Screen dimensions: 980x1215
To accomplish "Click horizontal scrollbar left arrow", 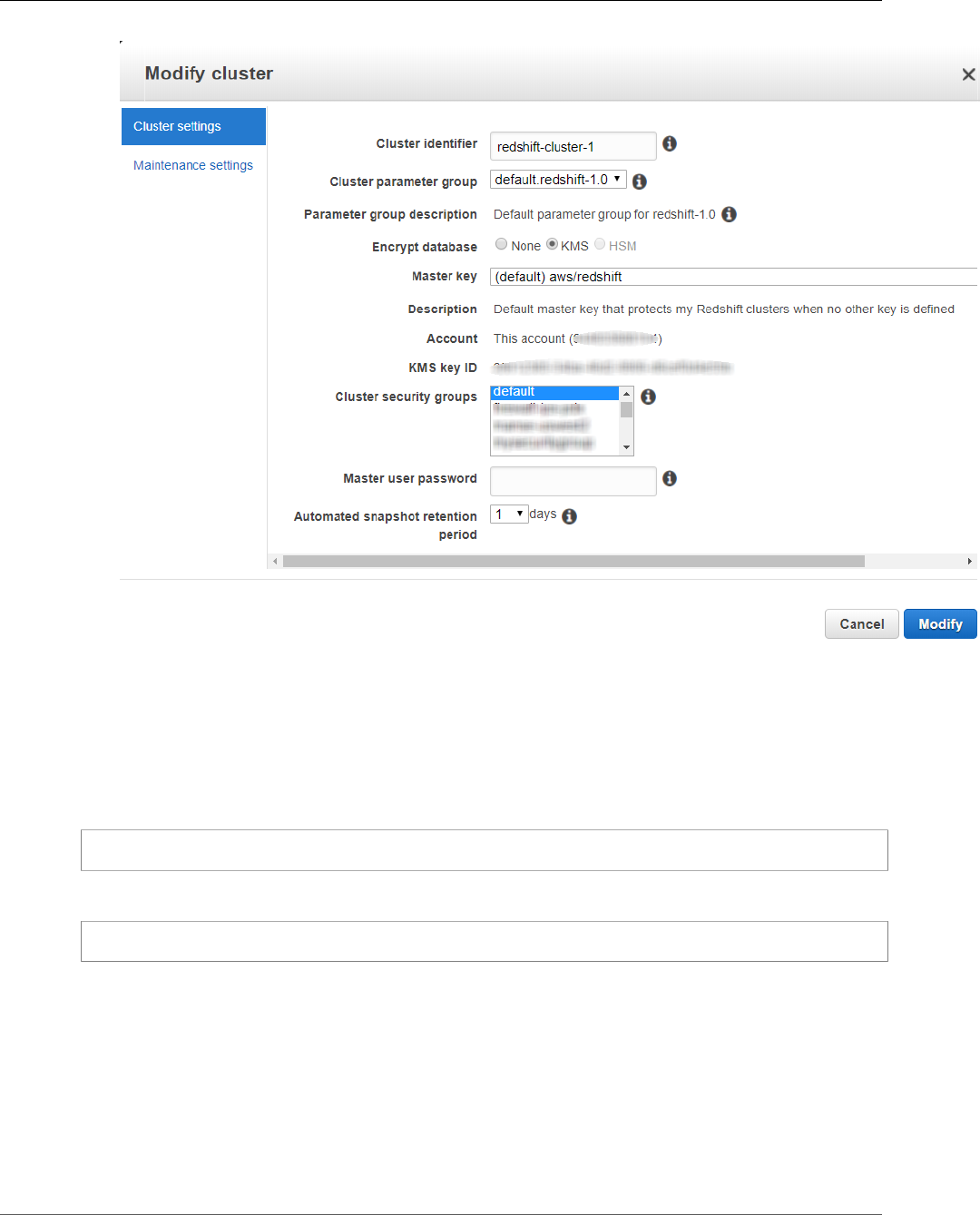I will tap(275, 562).
